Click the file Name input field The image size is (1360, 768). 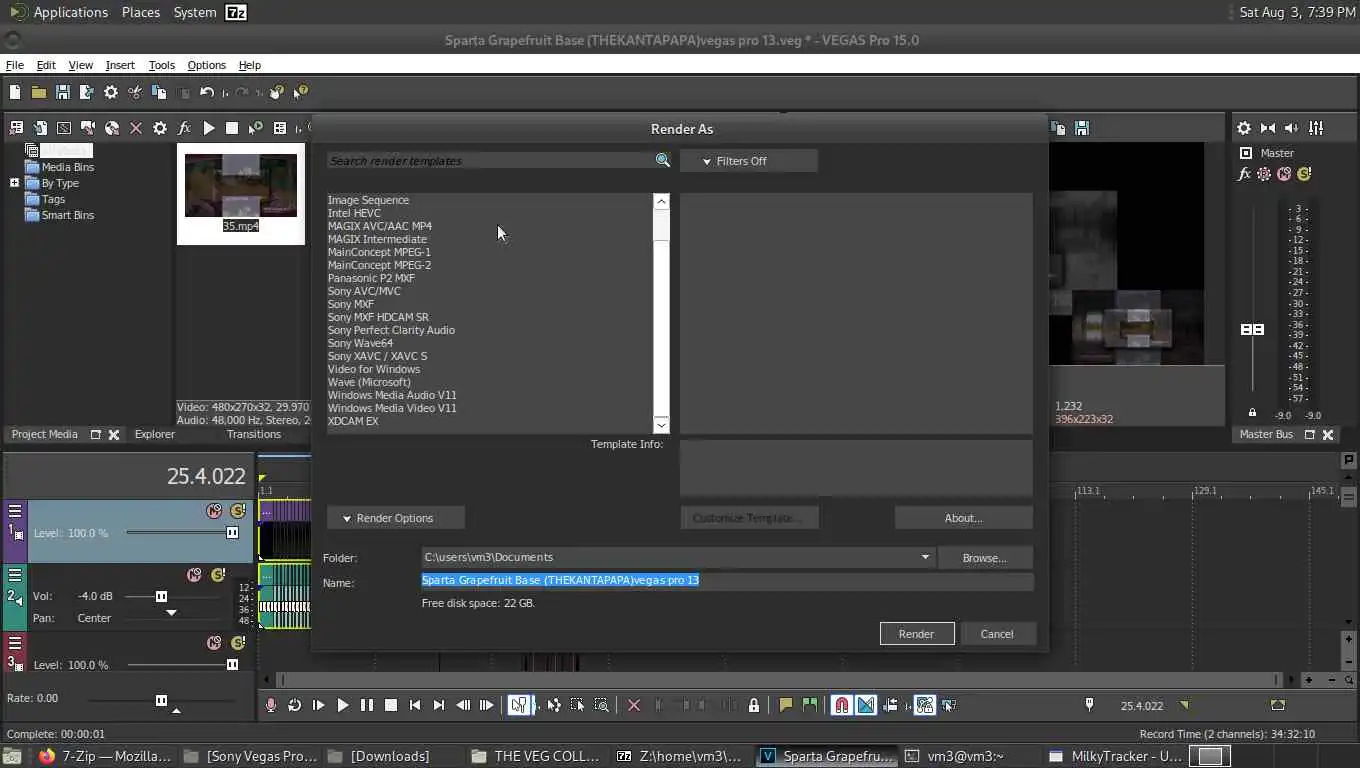[727, 581]
